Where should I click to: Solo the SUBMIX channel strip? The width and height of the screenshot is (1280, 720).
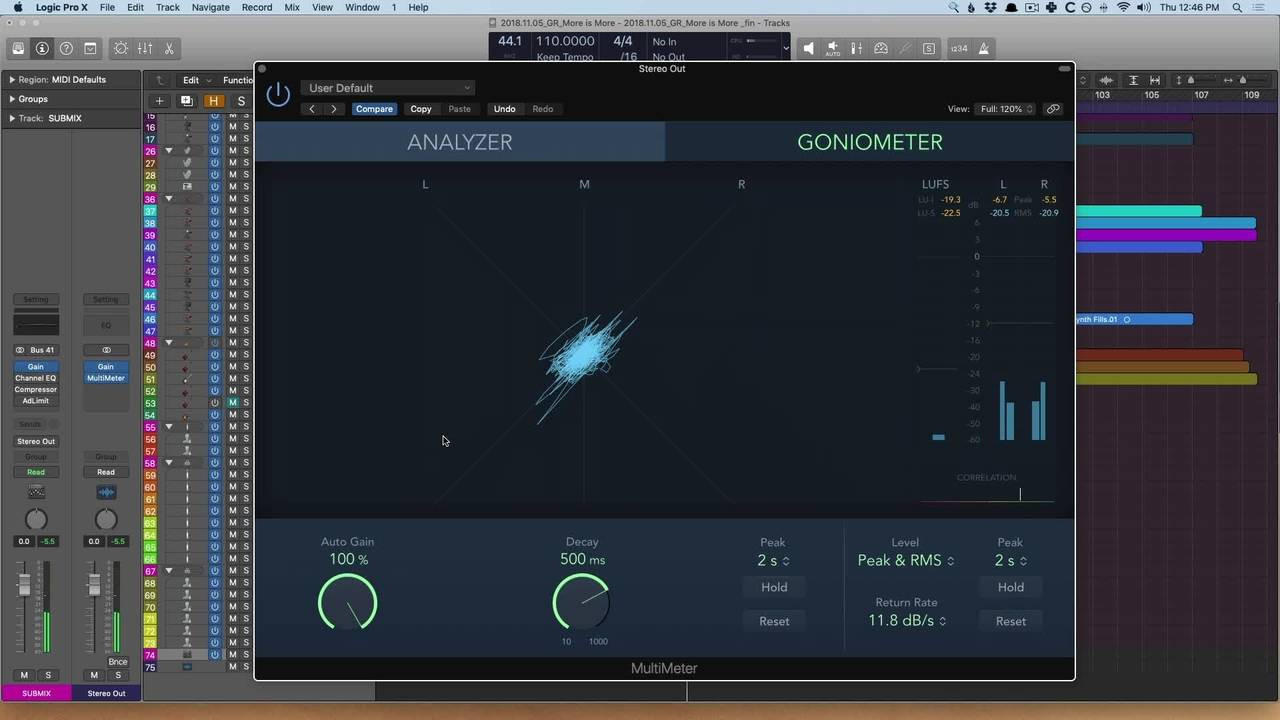click(47, 675)
